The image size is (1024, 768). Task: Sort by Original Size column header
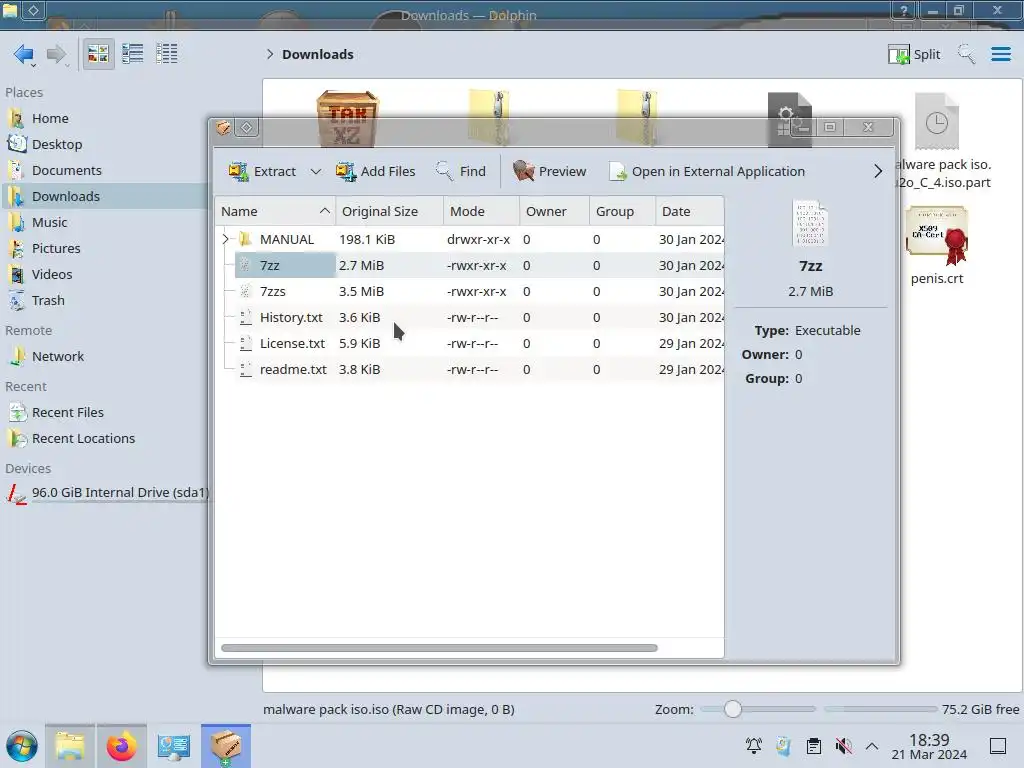(x=389, y=211)
